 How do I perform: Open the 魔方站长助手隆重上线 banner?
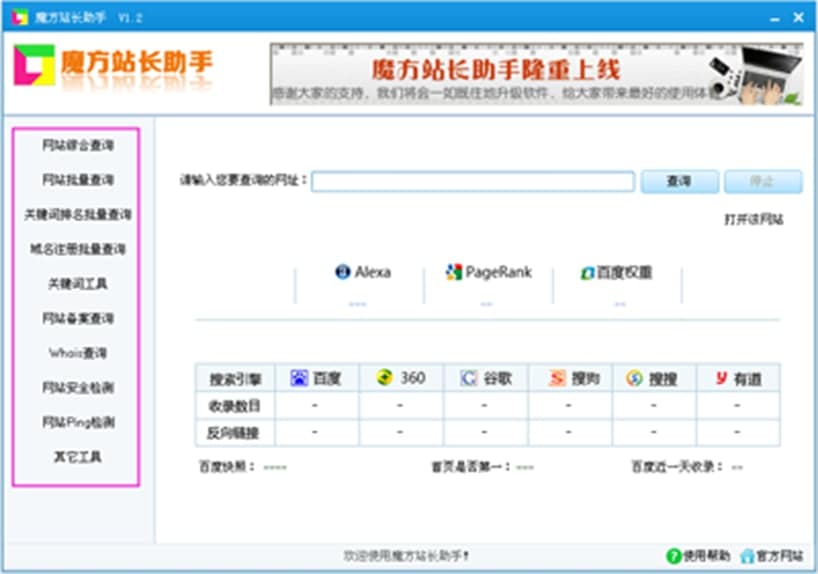tap(536, 74)
